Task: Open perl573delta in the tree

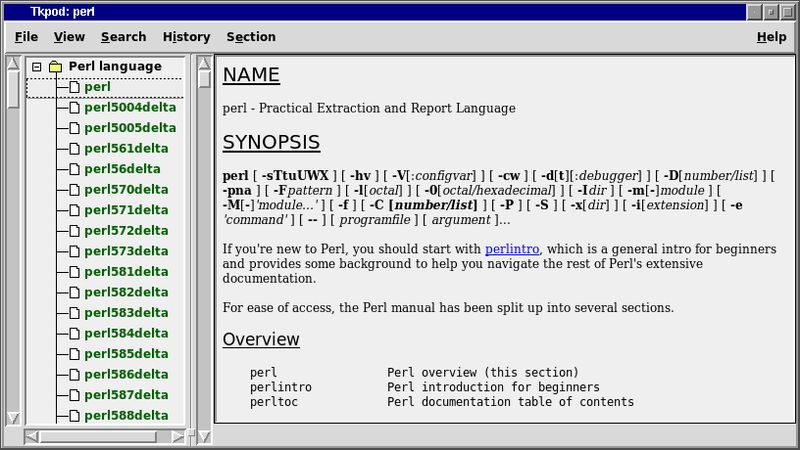Action: point(126,251)
